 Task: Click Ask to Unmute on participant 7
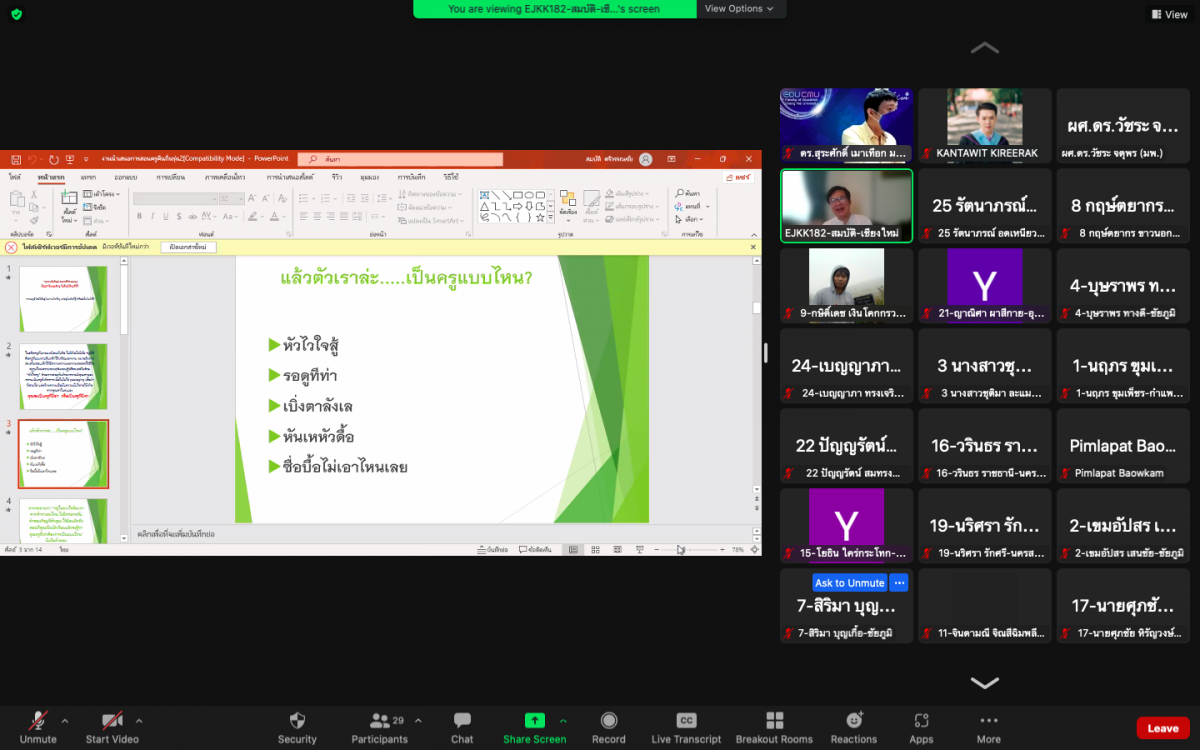click(x=849, y=583)
